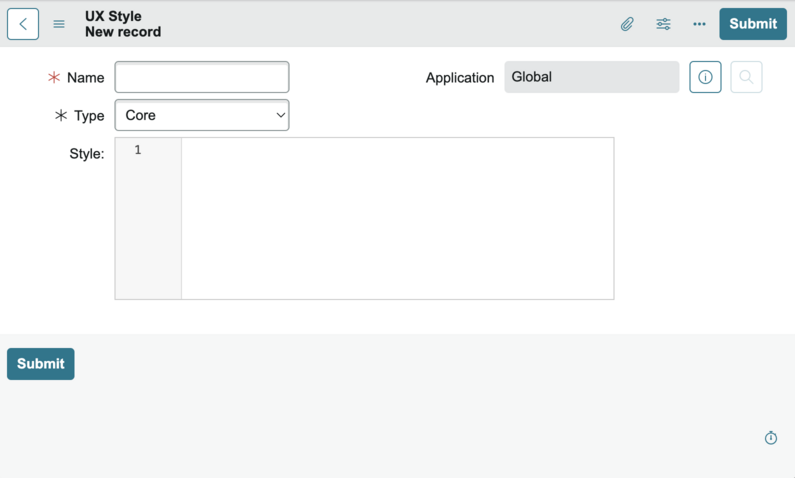
Task: Expand the Type dropdown showing Core
Action: point(202,115)
